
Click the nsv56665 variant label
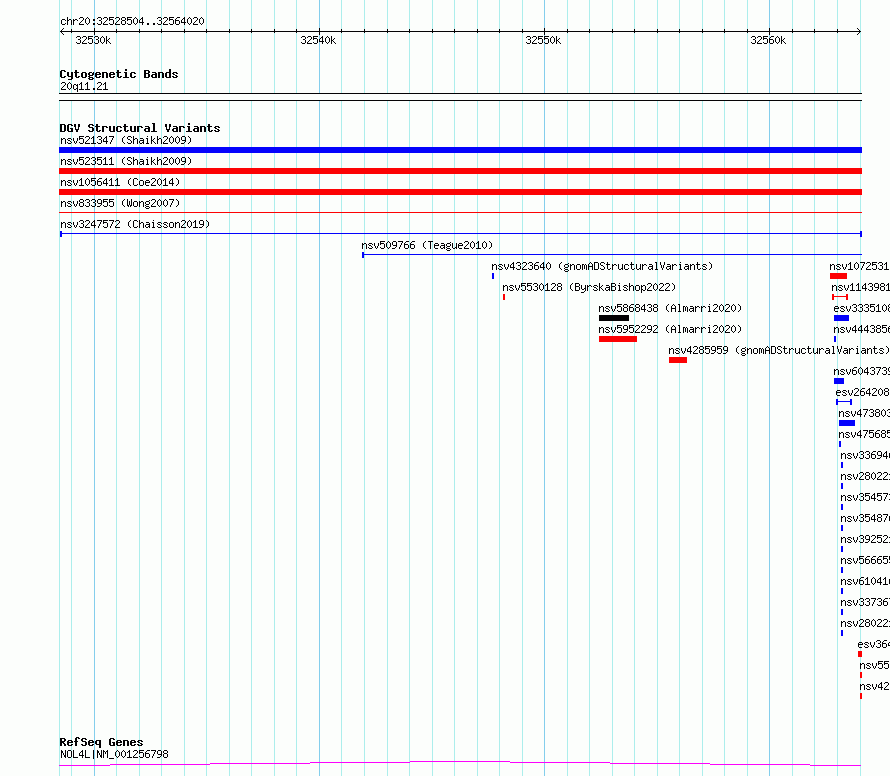point(865,560)
